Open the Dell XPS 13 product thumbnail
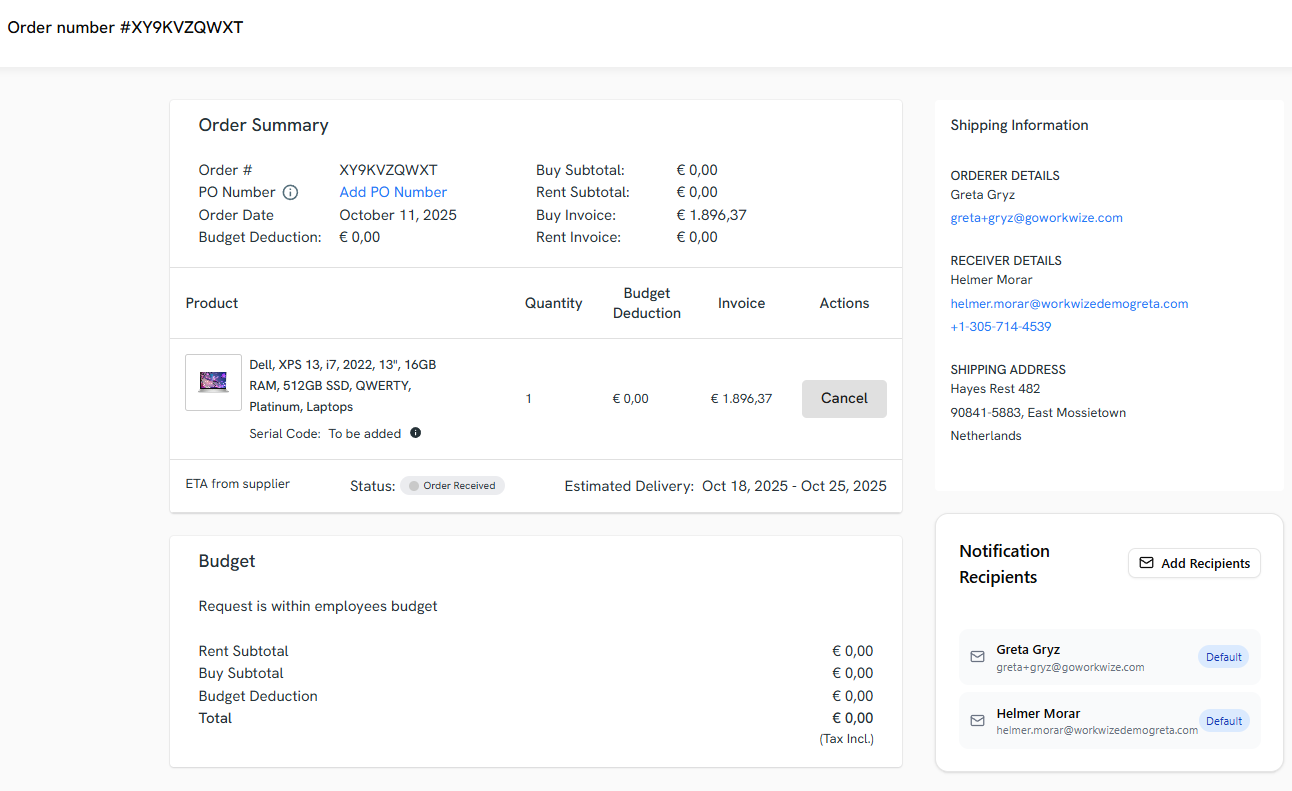The image size is (1292, 791). click(213, 382)
